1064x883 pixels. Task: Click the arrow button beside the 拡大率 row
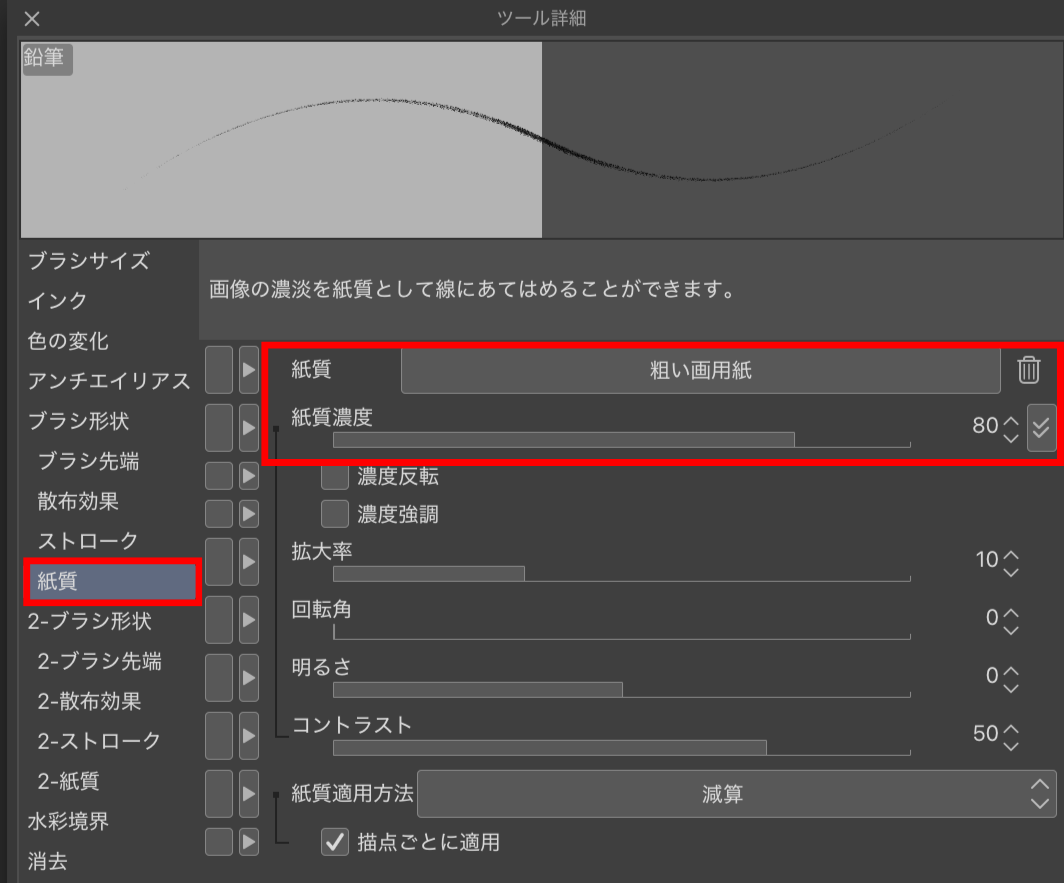[x=248, y=561]
